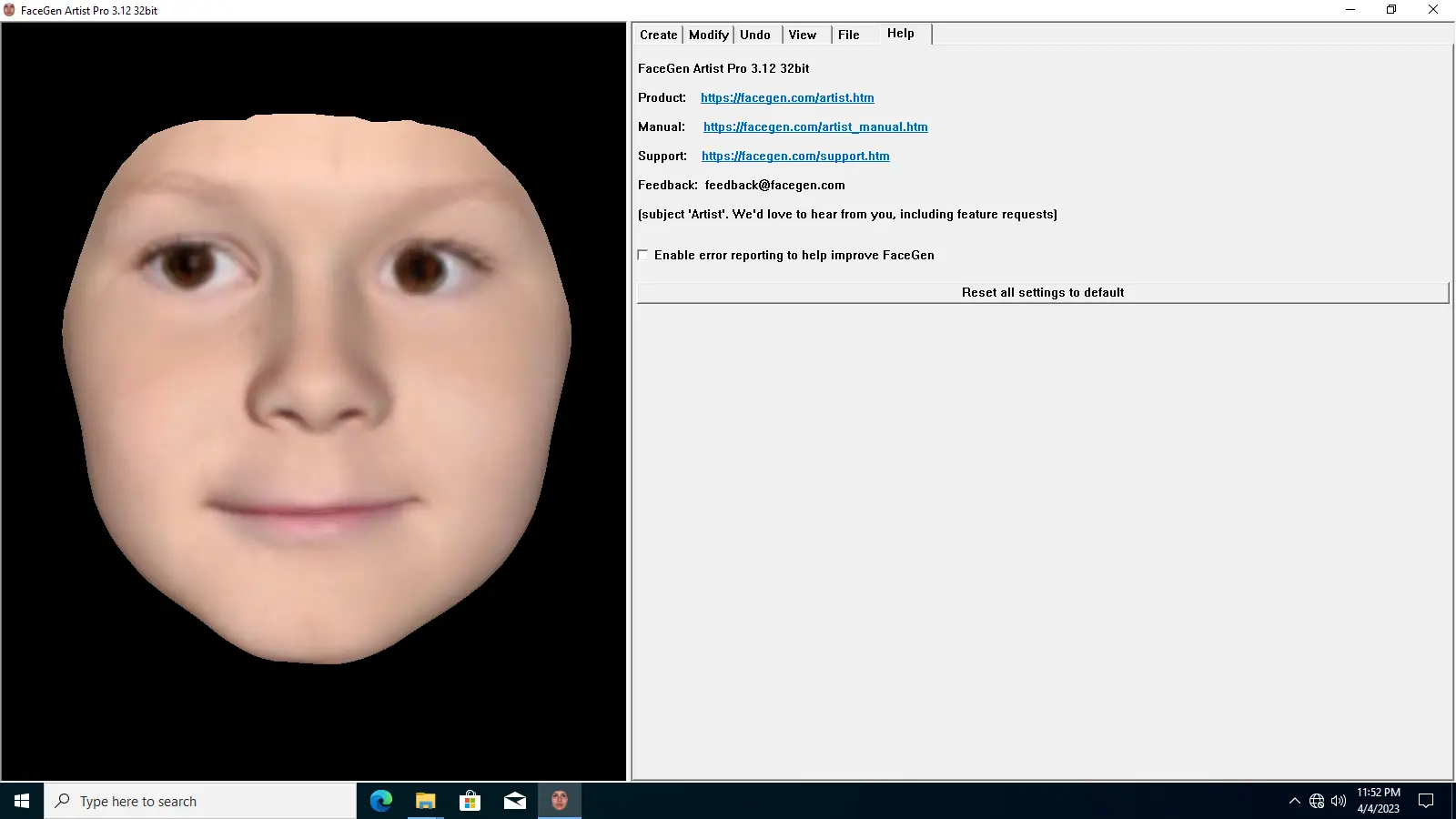Open the Undo tab
The image size is (1456, 819).
pyautogui.click(x=754, y=35)
